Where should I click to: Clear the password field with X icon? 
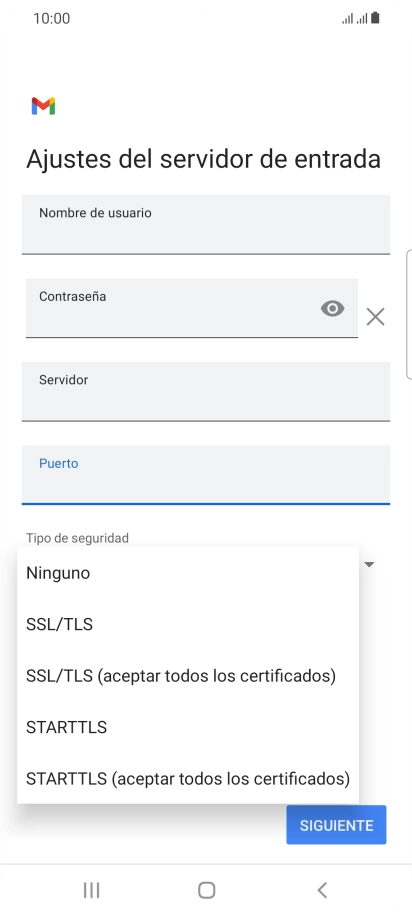coord(375,317)
